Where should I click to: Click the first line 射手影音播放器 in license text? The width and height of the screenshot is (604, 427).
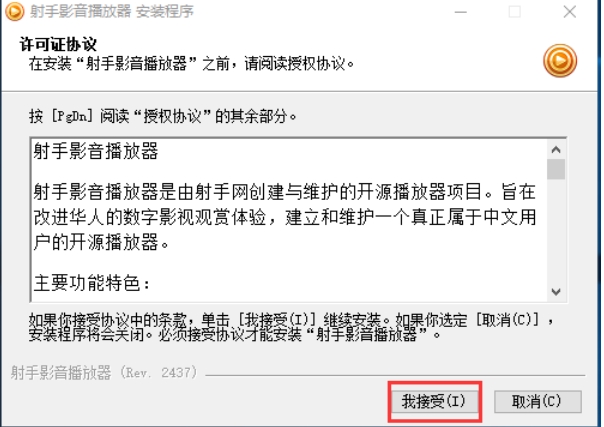click(96, 151)
